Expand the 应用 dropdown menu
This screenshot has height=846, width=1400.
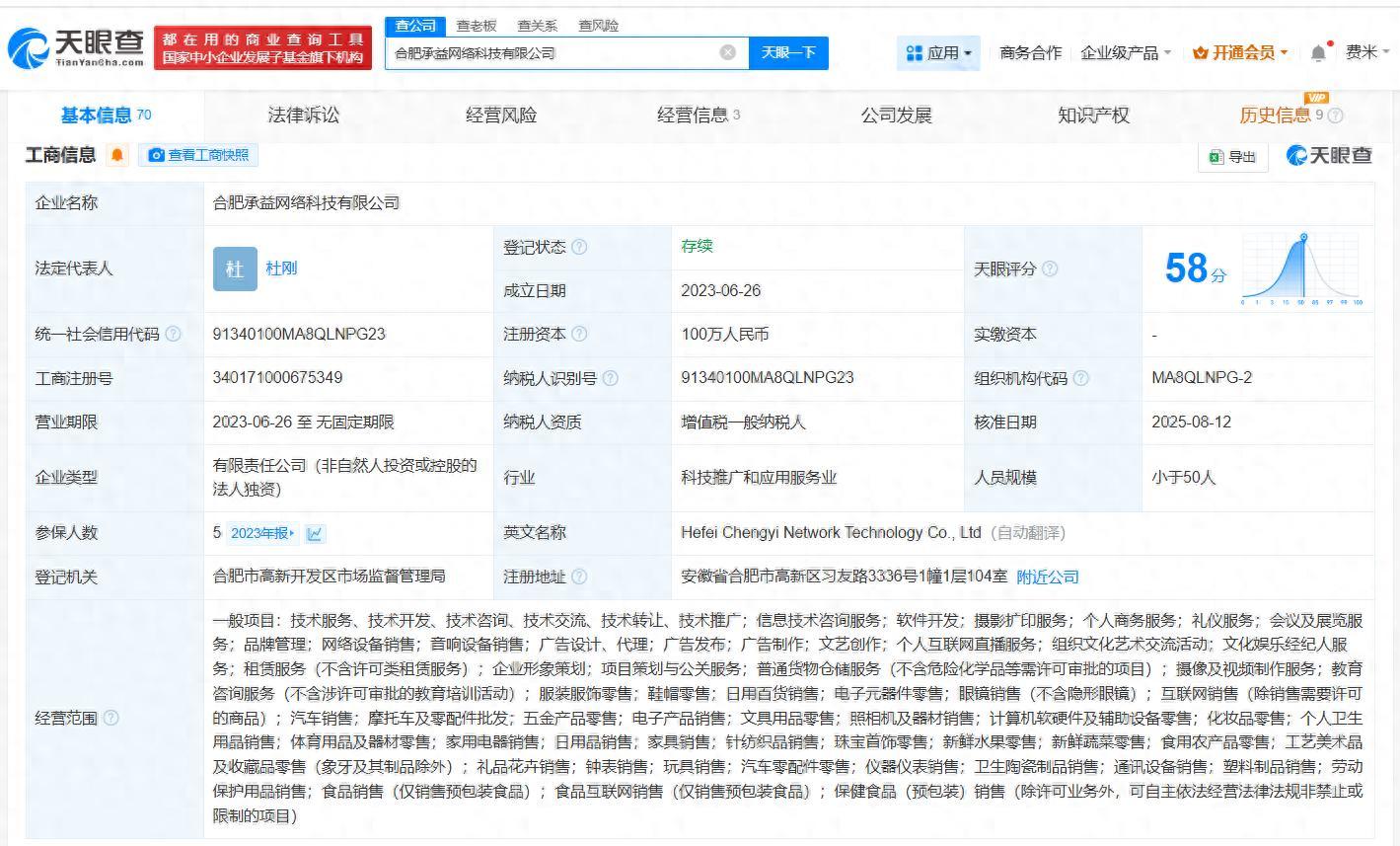[938, 53]
